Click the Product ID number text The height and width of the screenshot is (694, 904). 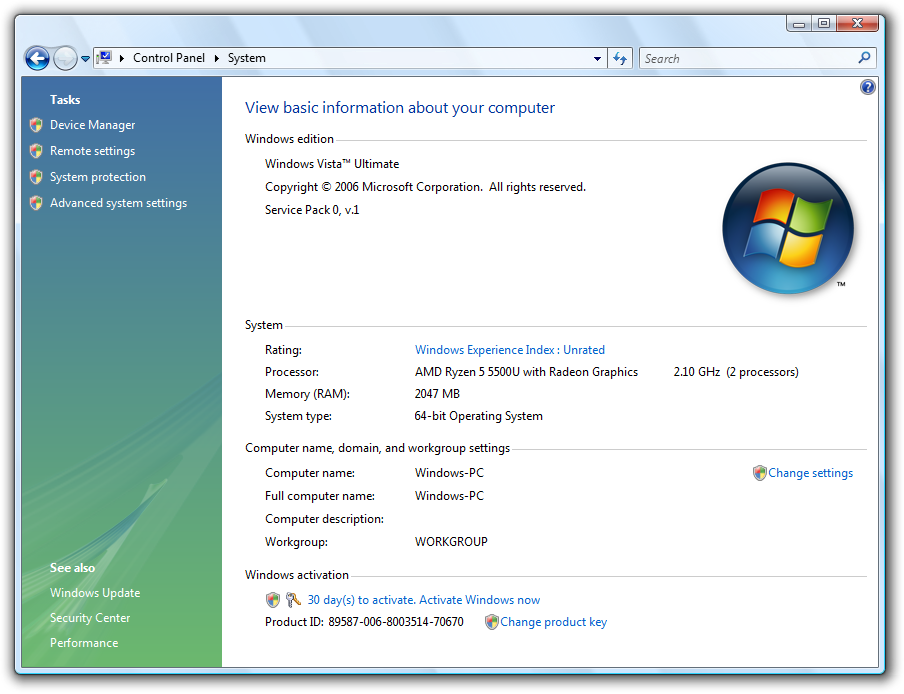[396, 622]
